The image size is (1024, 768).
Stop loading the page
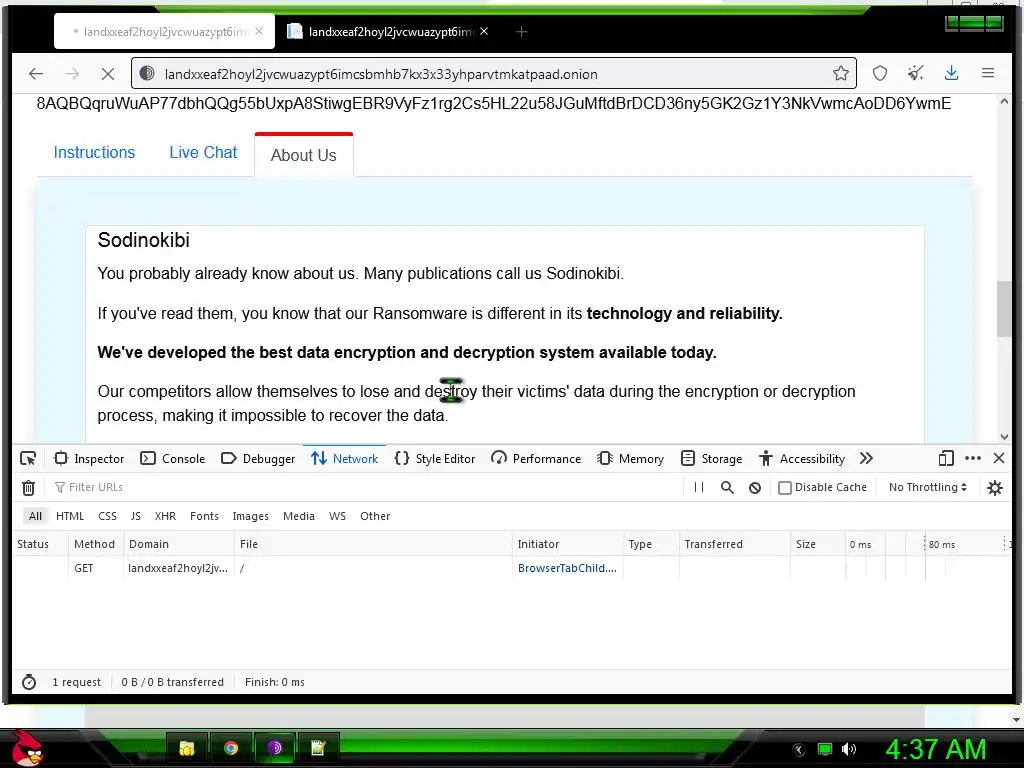point(108,74)
